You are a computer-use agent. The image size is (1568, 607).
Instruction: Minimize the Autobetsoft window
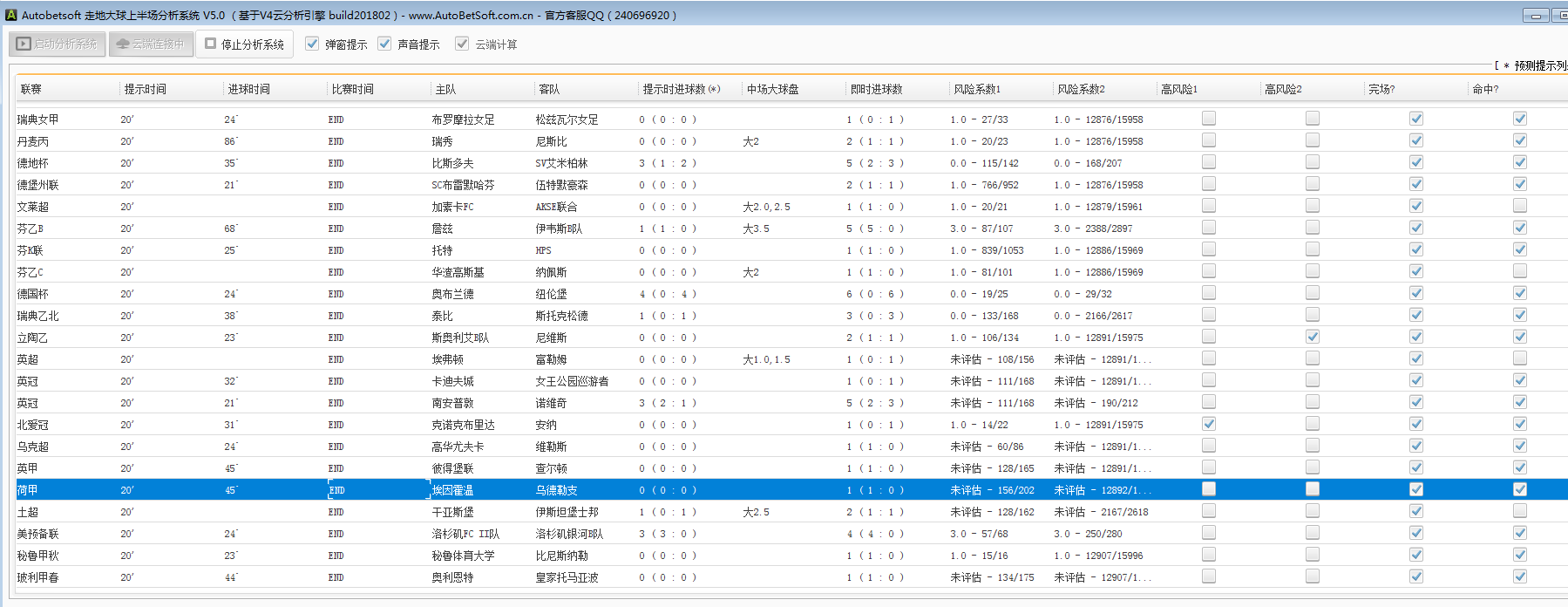1536,16
